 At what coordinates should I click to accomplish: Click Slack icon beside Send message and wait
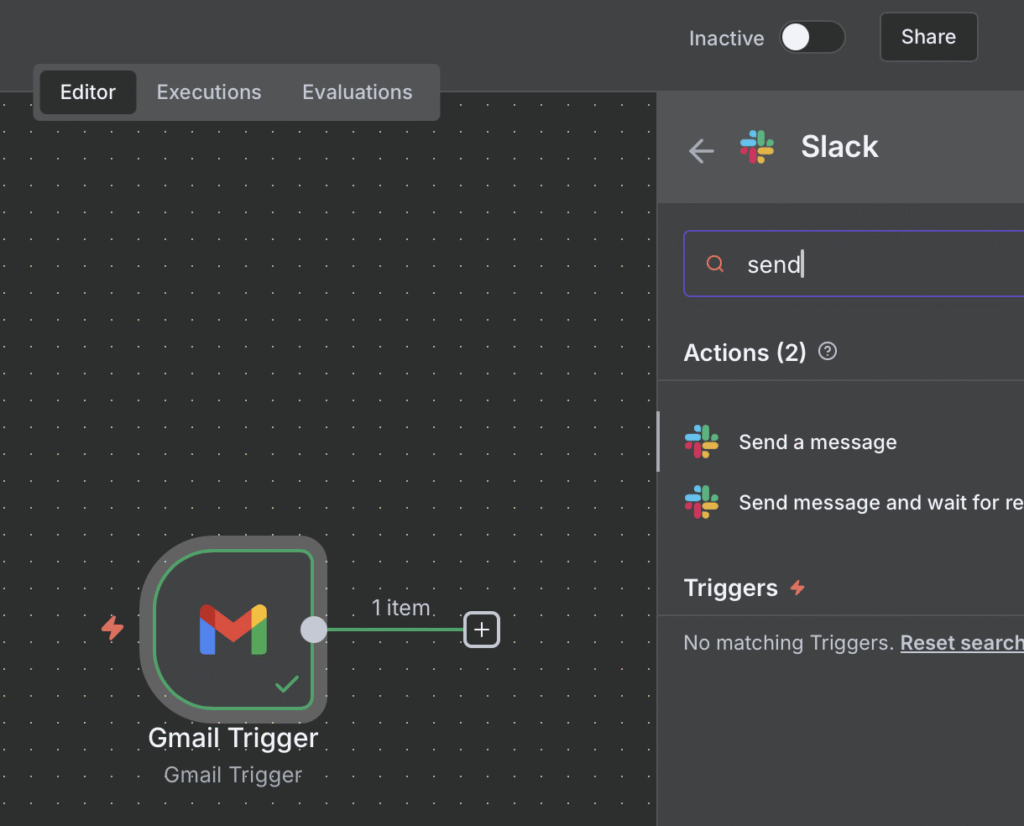point(701,502)
